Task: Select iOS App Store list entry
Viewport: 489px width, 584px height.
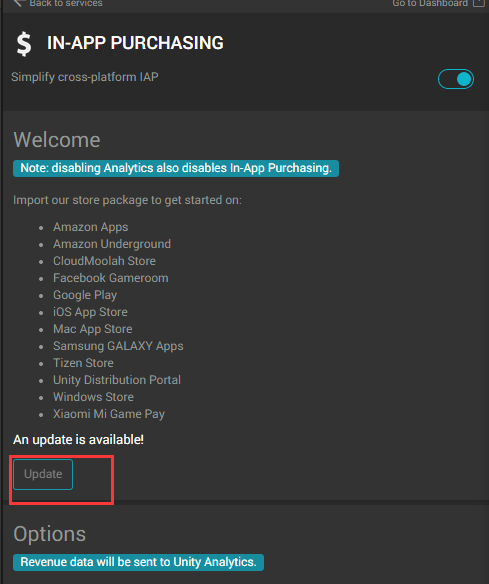Action: coord(90,312)
